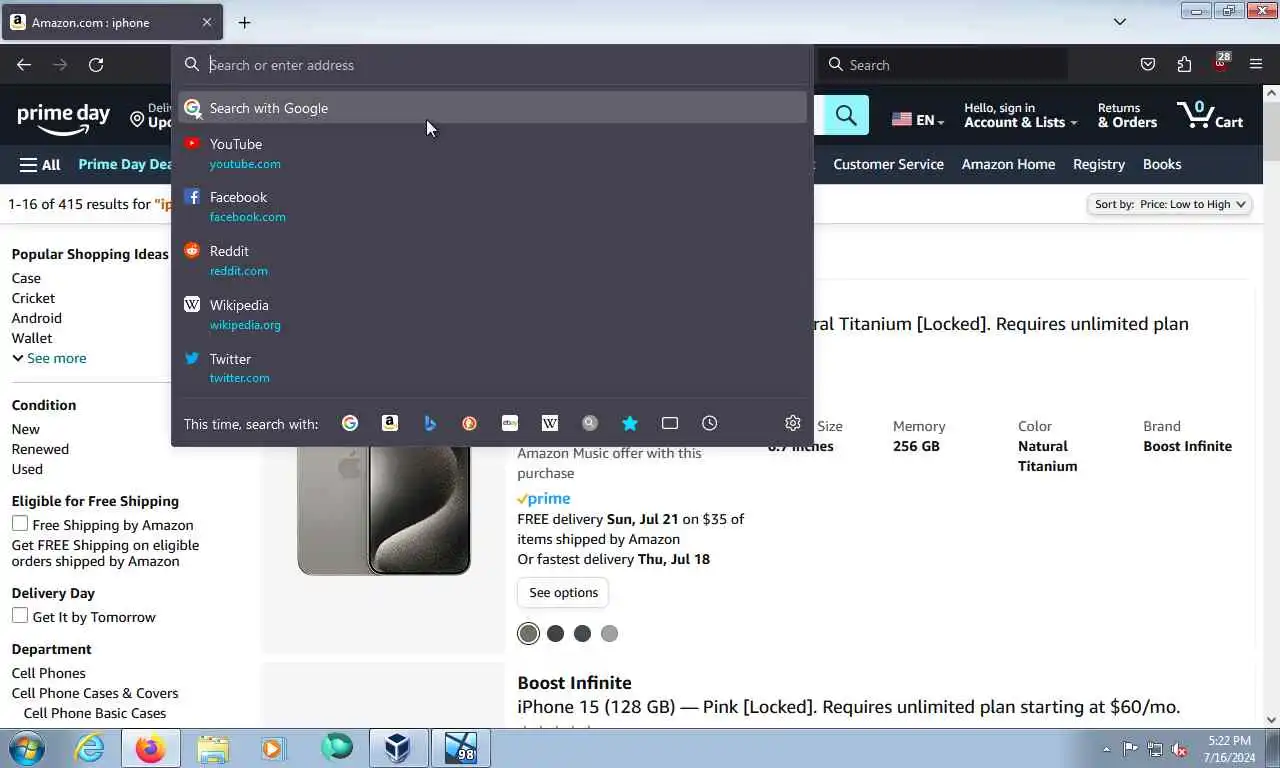
Task: Open the Extensions puzzle icon
Action: (1184, 64)
